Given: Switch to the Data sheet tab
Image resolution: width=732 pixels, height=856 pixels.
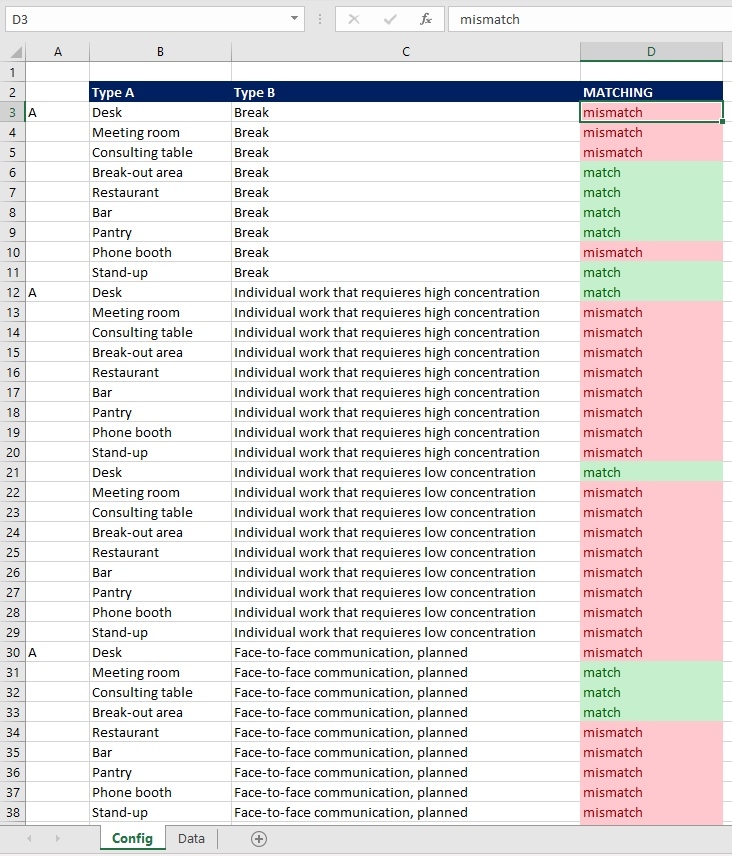Looking at the screenshot, I should click(x=192, y=839).
